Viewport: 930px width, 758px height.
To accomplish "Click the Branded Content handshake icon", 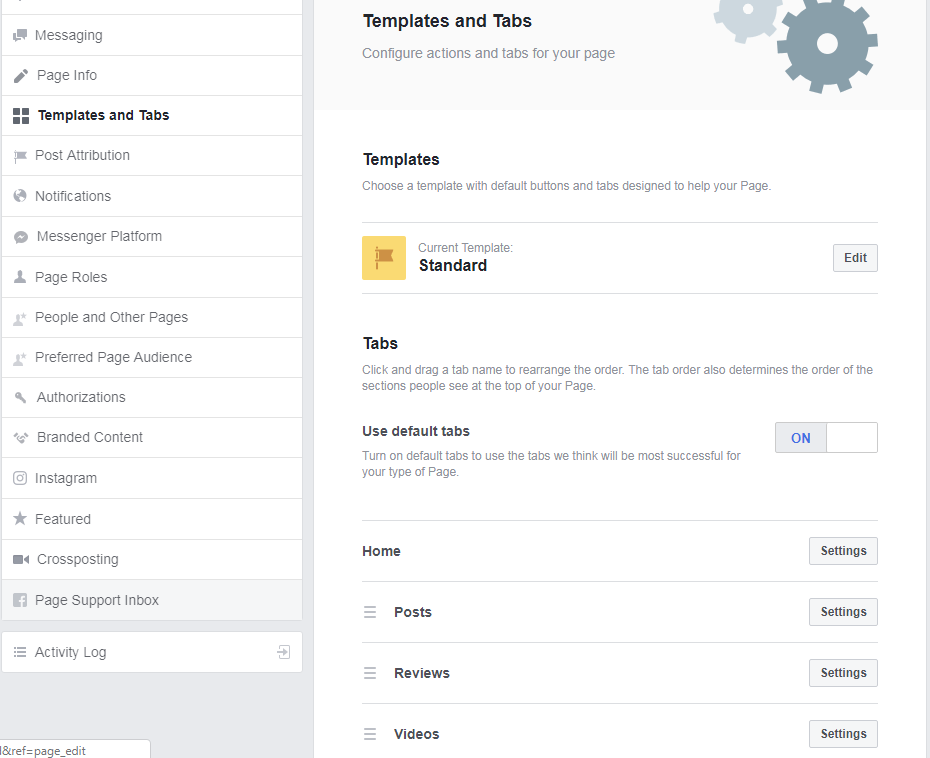I will click(21, 438).
